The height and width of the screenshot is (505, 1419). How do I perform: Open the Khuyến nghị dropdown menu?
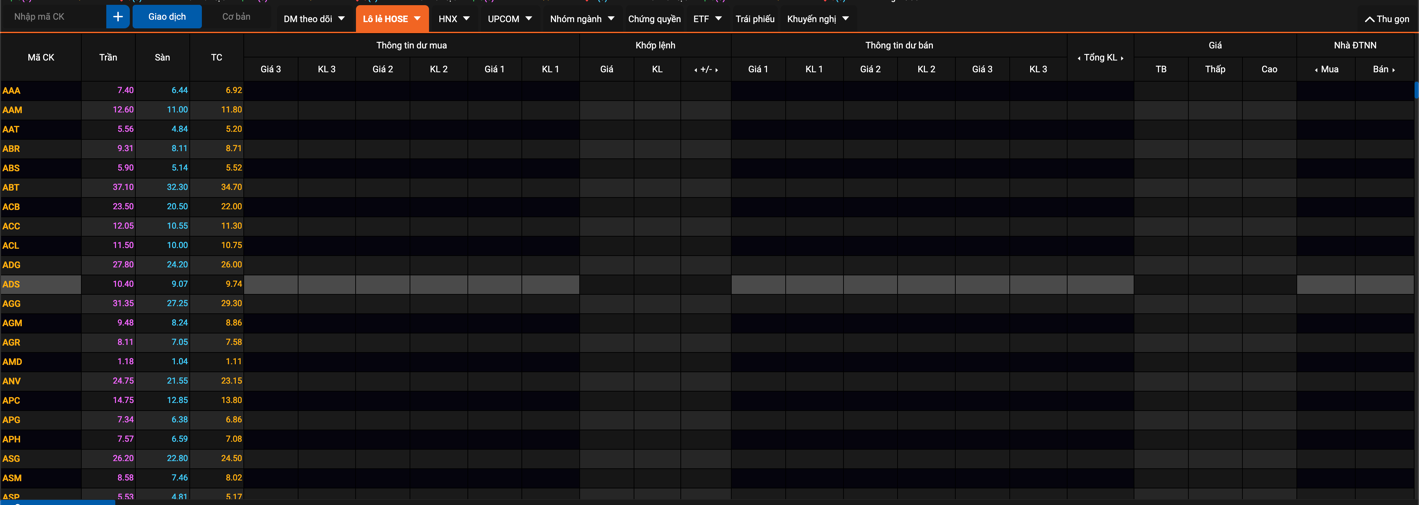817,19
